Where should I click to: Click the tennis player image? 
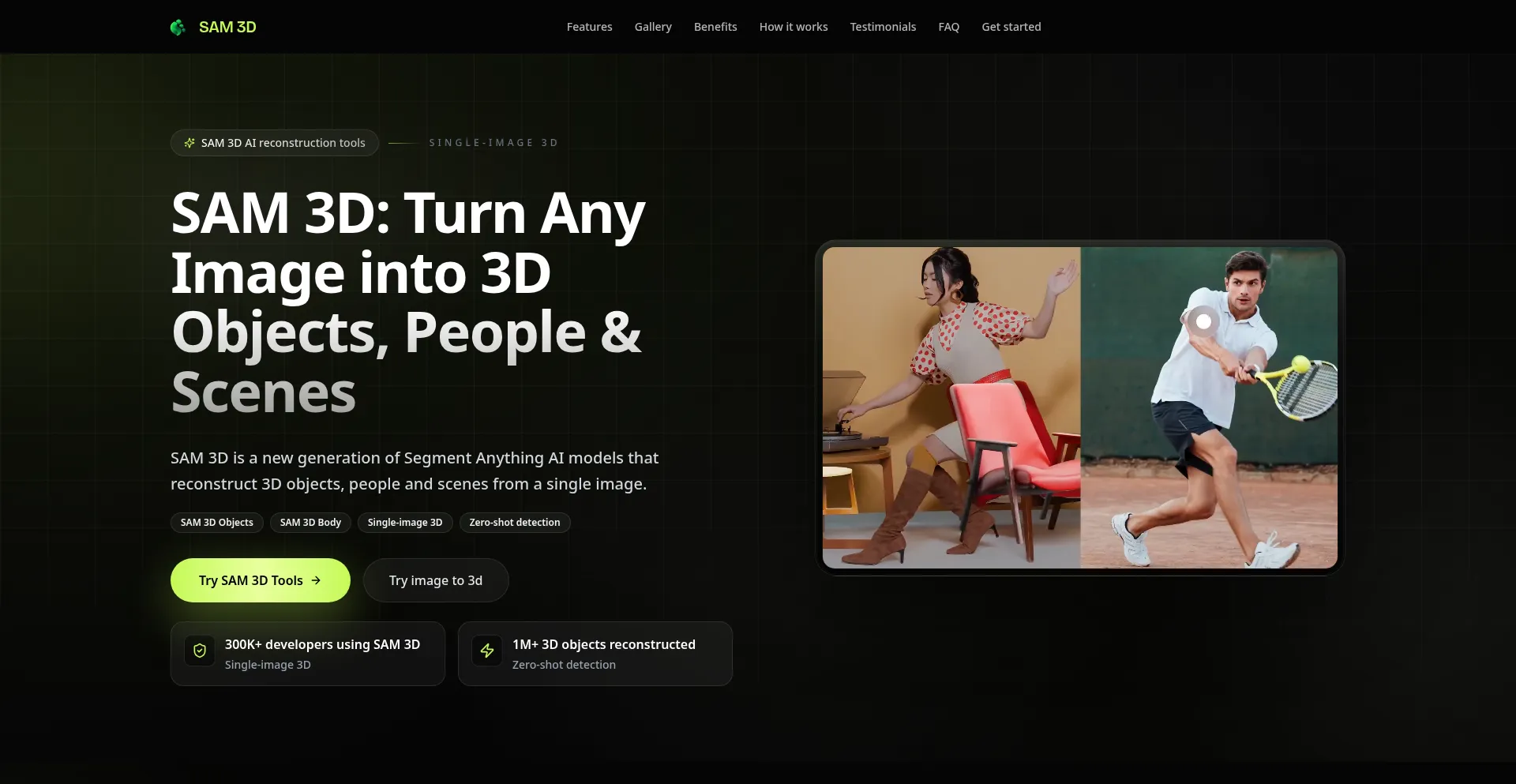1209,407
